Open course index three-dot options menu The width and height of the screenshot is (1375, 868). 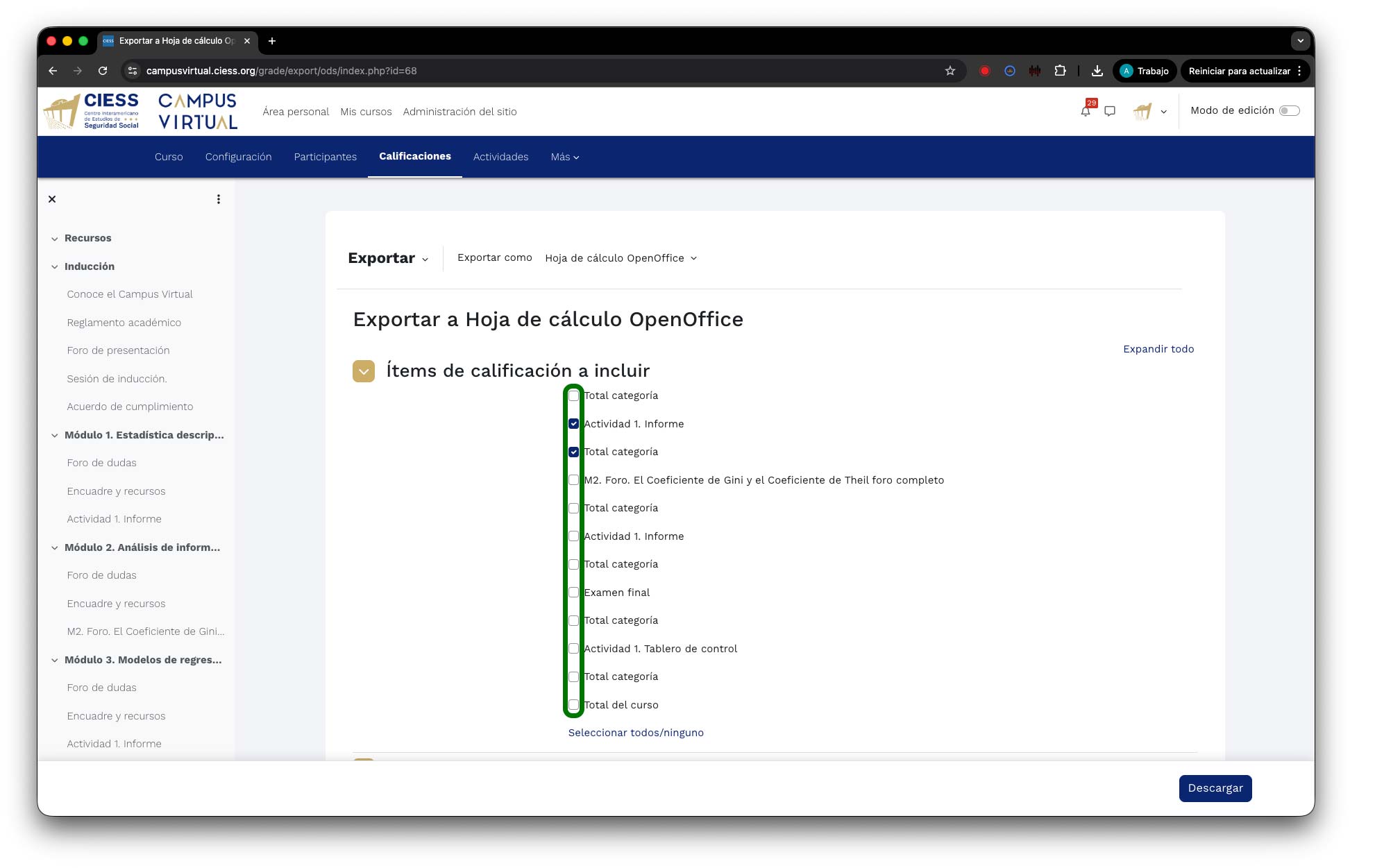219,199
